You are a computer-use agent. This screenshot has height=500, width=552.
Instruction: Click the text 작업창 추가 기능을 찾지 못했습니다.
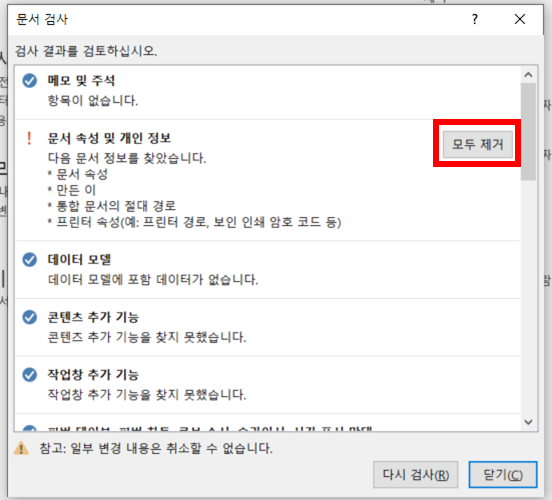click(147, 395)
